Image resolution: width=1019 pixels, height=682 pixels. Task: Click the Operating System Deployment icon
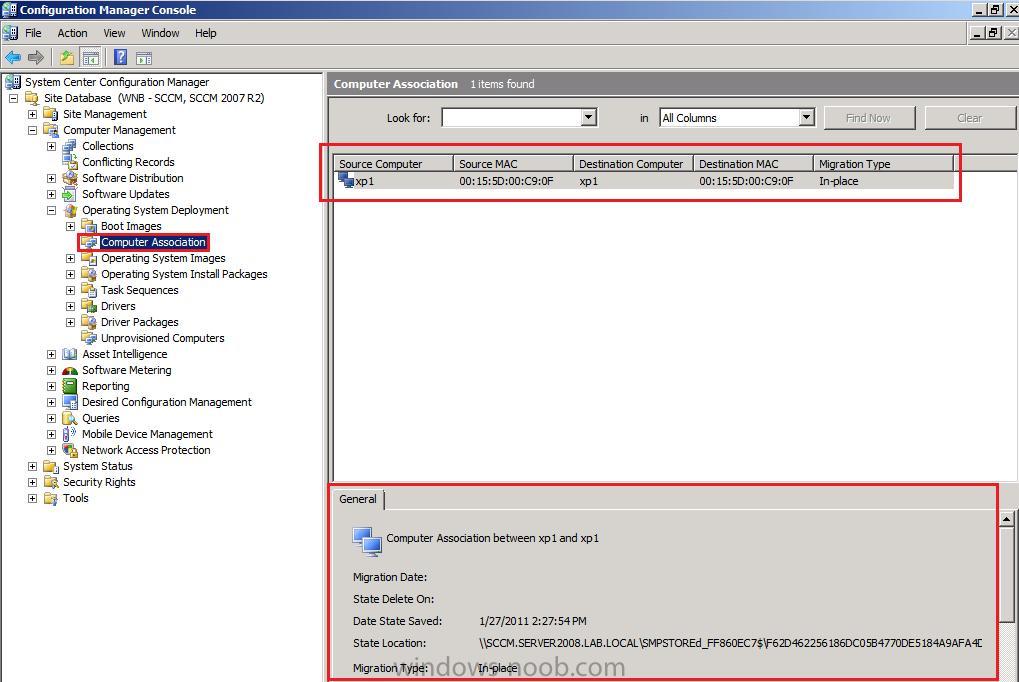70,211
